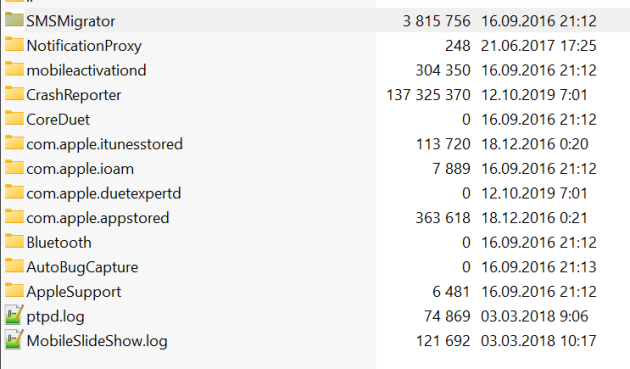Click the CrashReporter folder icon
The width and height of the screenshot is (630, 369).
[14, 94]
